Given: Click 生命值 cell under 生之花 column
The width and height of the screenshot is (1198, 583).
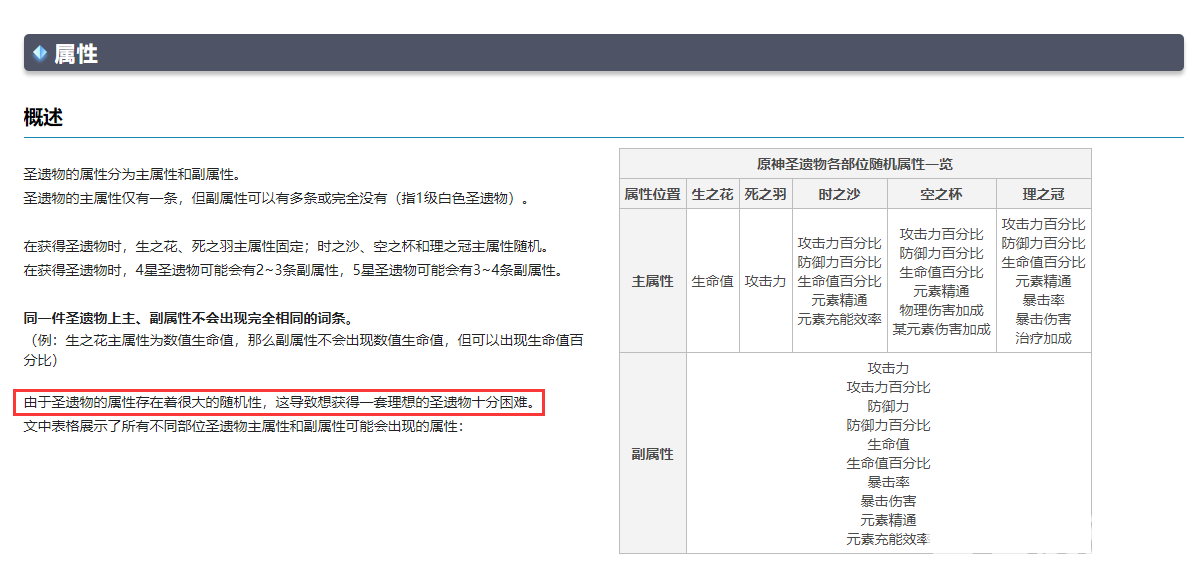Looking at the screenshot, I should tap(713, 281).
